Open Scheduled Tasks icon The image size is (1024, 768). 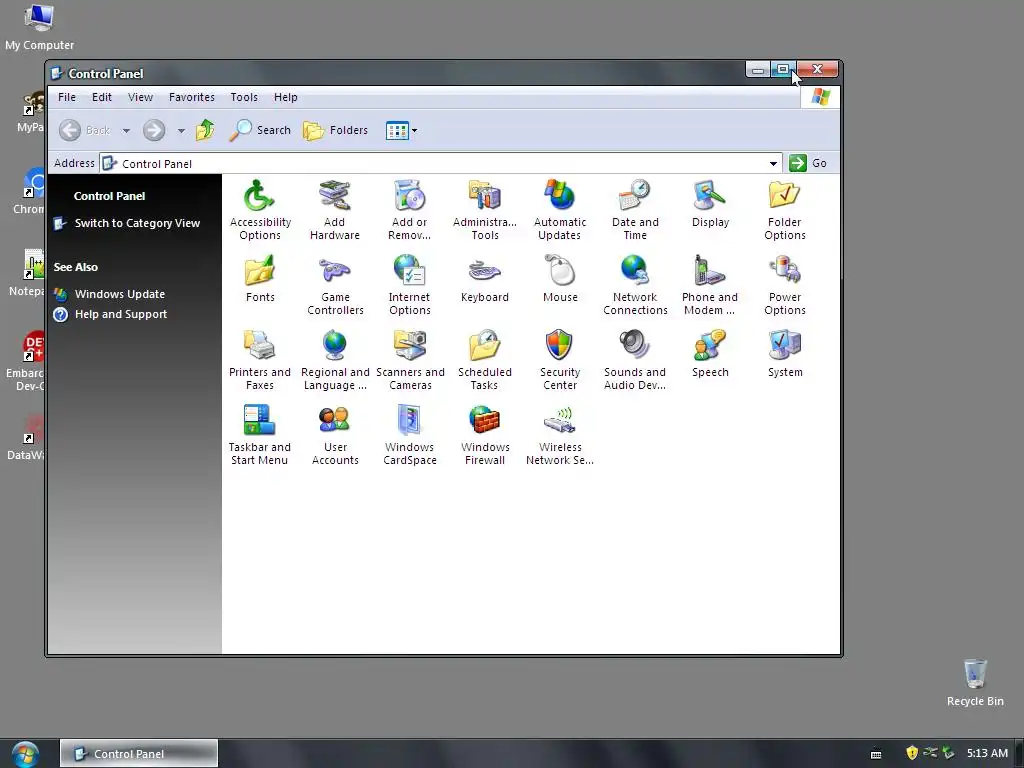[485, 360]
